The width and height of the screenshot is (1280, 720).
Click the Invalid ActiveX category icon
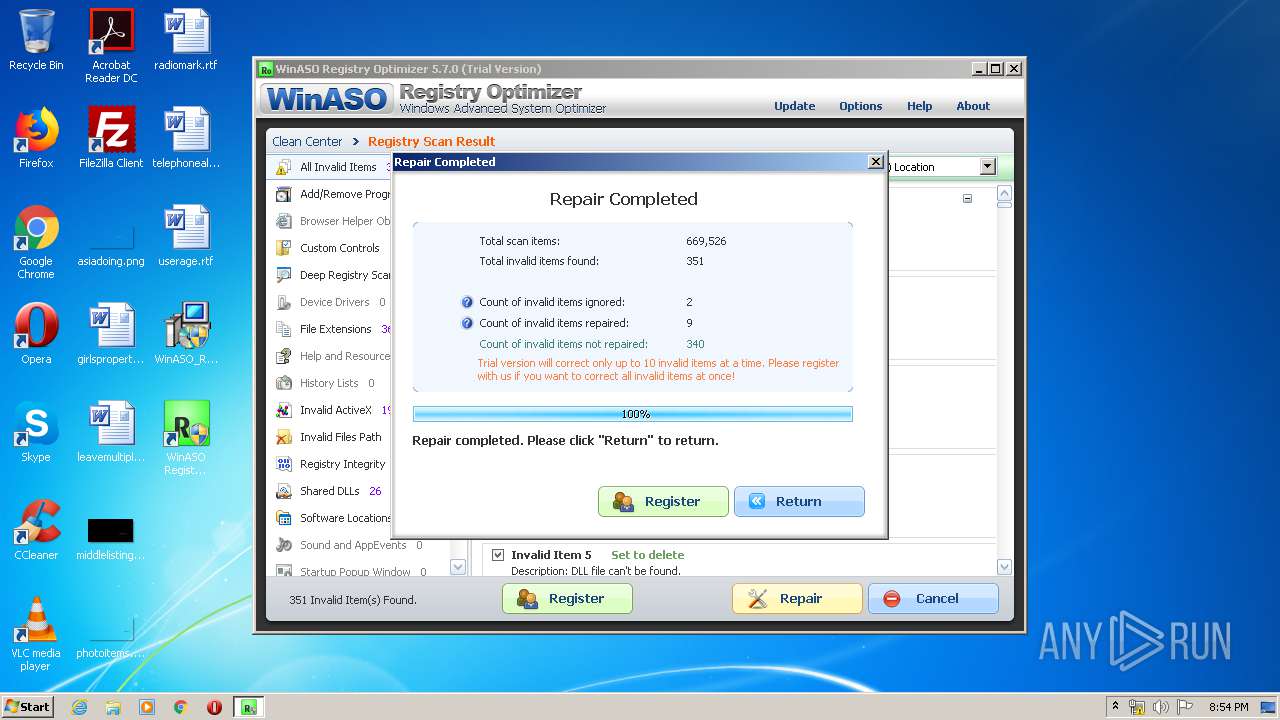click(283, 410)
